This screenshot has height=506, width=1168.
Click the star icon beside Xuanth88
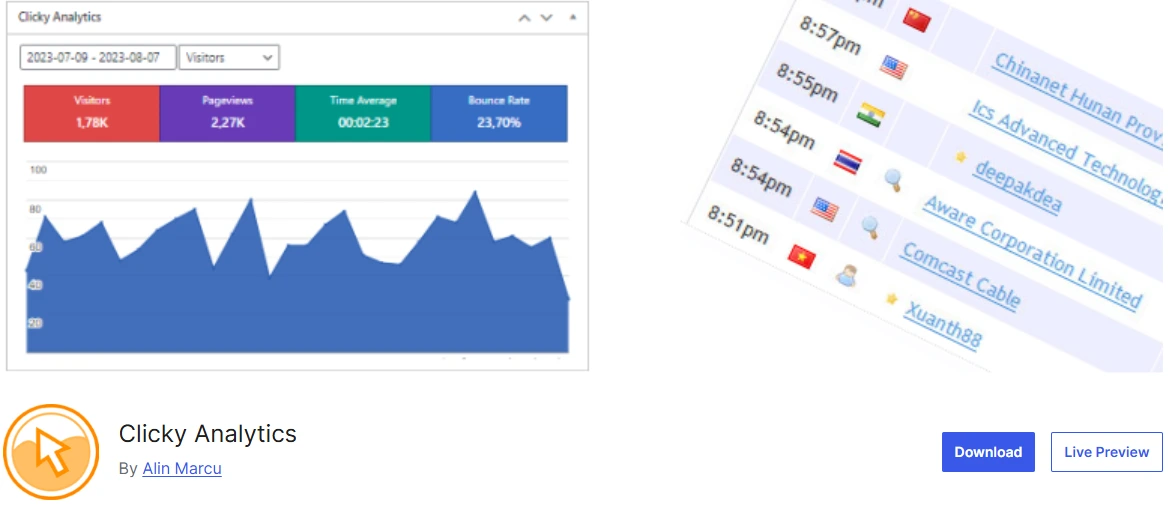point(891,299)
